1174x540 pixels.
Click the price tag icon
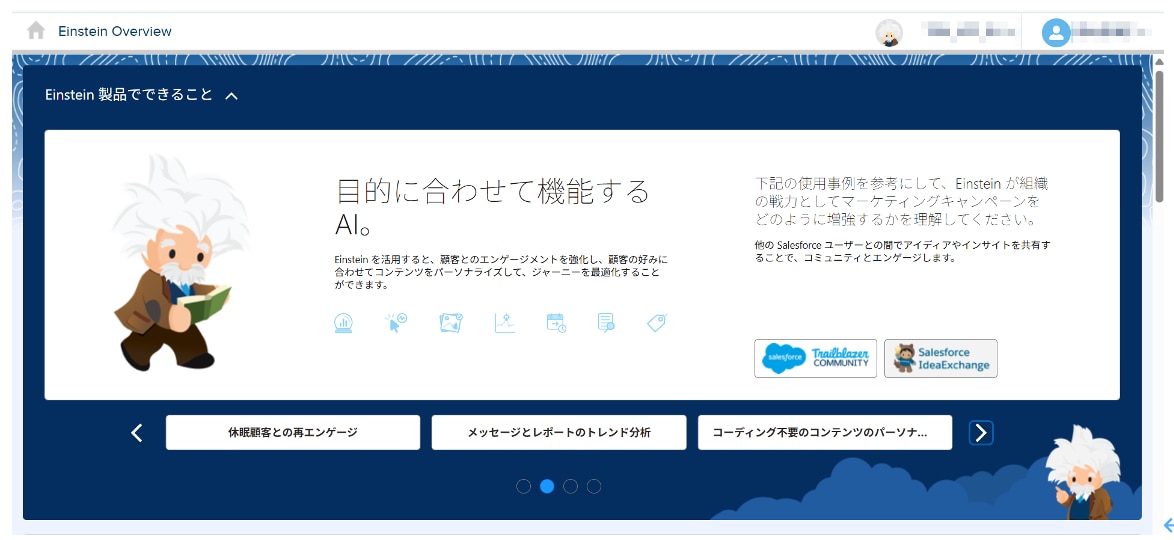pyautogui.click(x=657, y=323)
